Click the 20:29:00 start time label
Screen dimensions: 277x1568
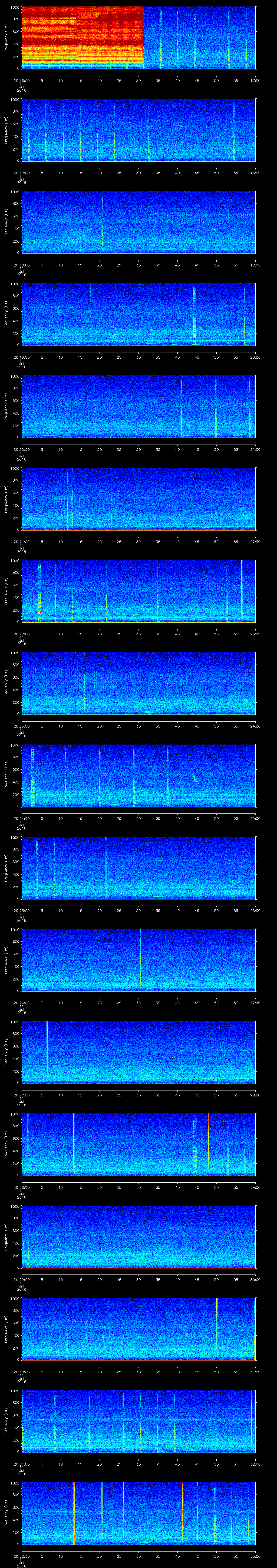(21, 1279)
